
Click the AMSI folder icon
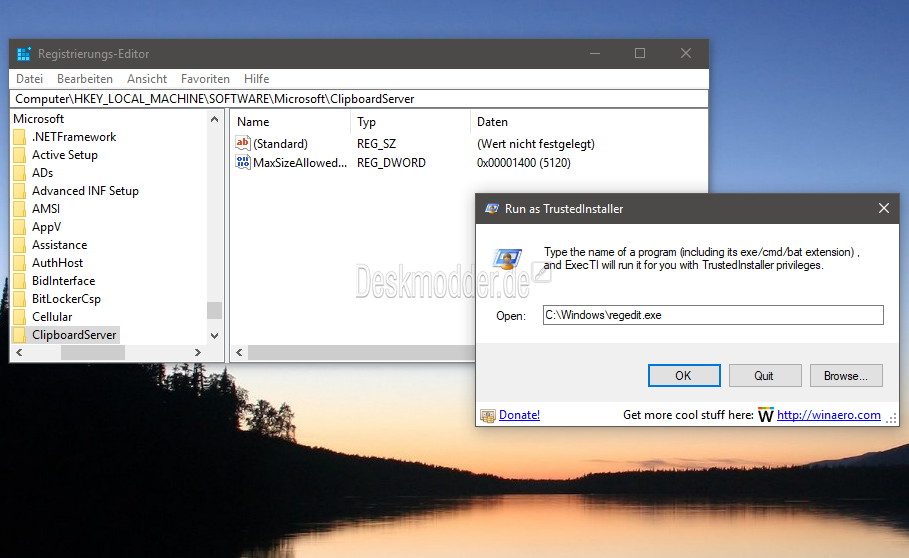[x=19, y=209]
